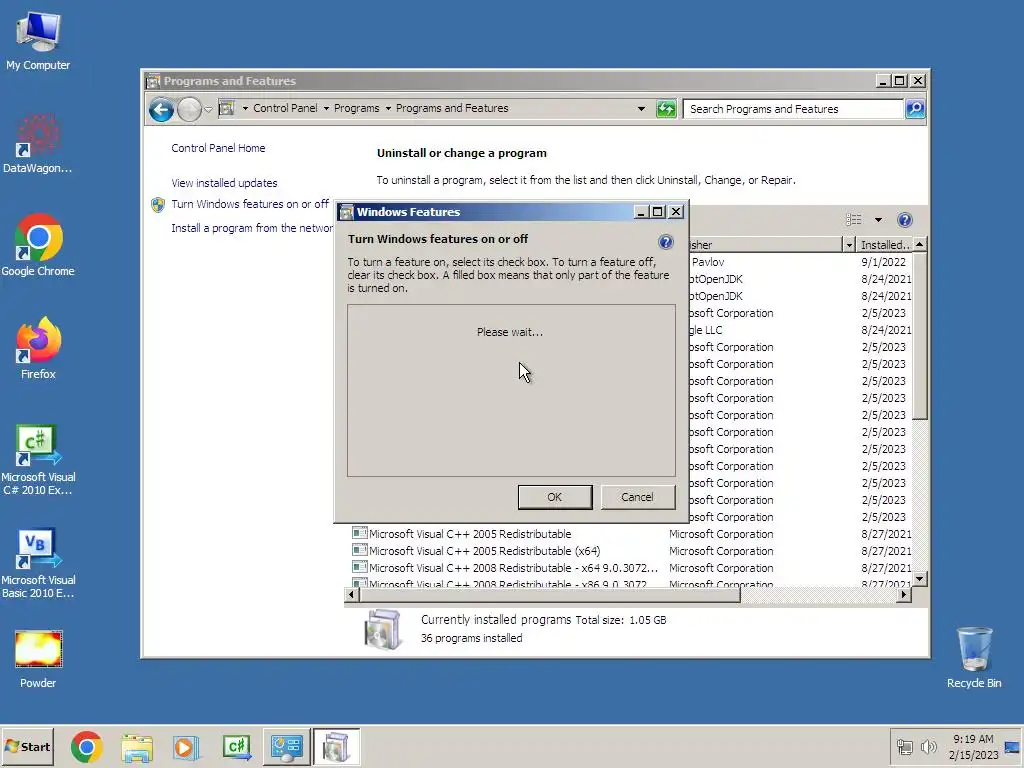The image size is (1024, 768).
Task: Open the Publisher column filter dropdown
Action: tap(849, 245)
